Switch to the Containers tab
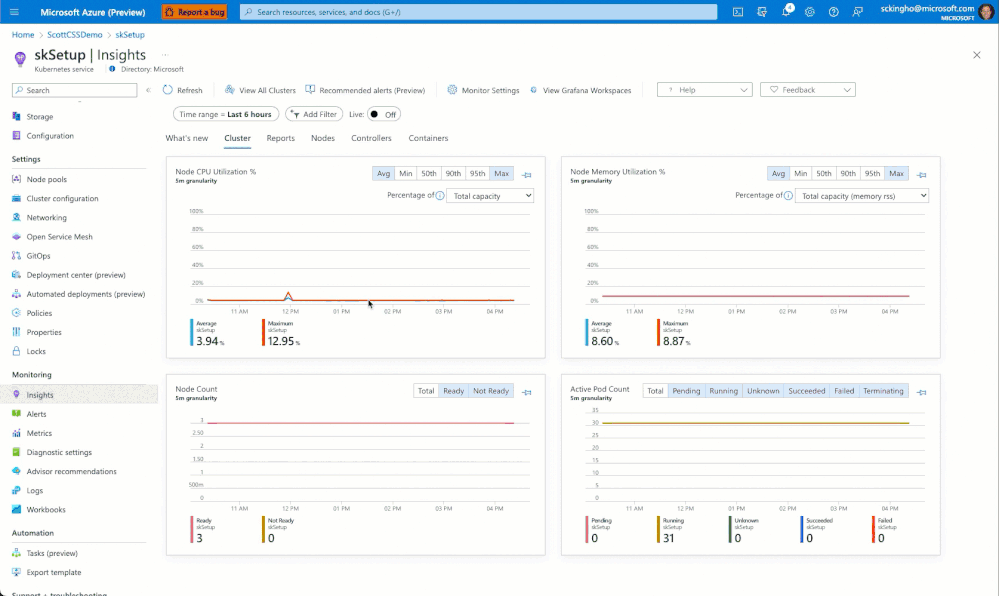This screenshot has width=999, height=596. 428,138
